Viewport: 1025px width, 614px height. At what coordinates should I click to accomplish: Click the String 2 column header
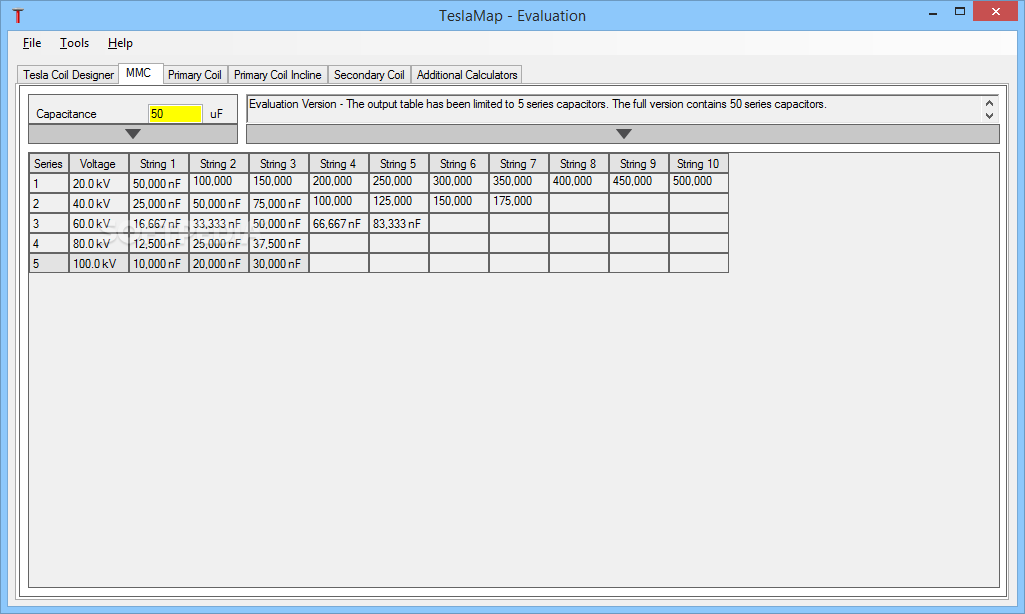pyautogui.click(x=218, y=163)
